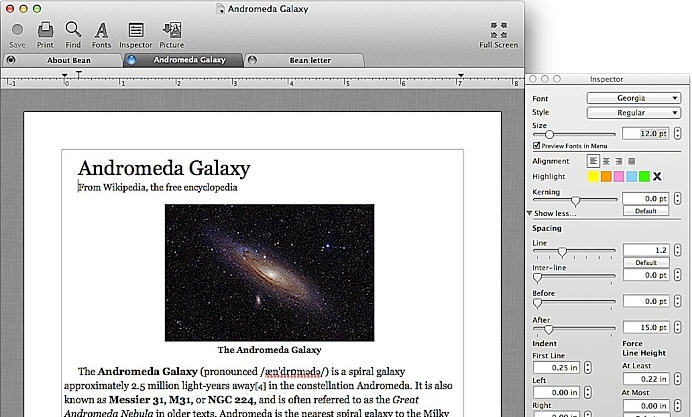Open Find with the magnifier icon
692x417 pixels.
(x=73, y=30)
